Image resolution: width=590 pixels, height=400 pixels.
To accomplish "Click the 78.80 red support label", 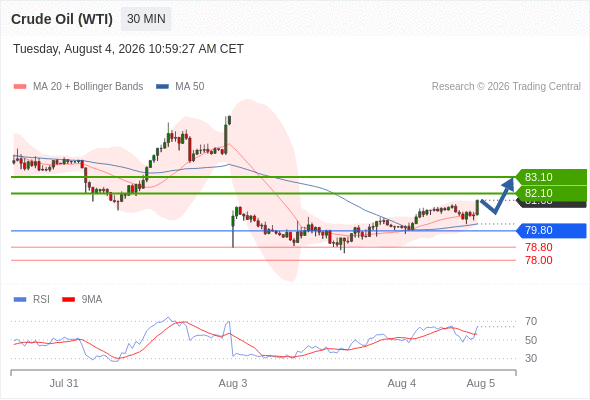I will 539,247.
